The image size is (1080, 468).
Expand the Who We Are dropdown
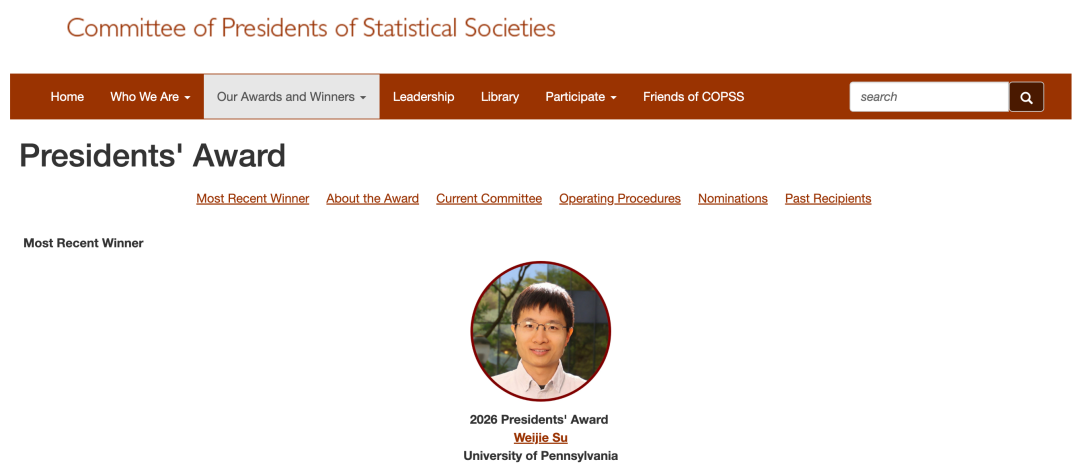[x=150, y=97]
